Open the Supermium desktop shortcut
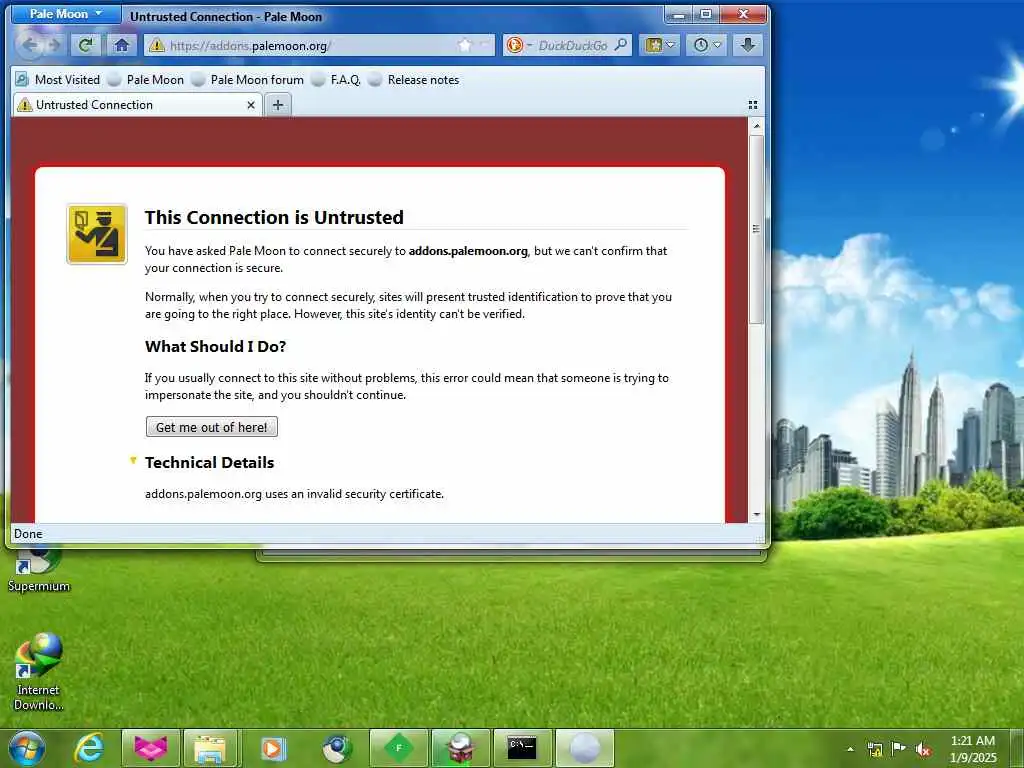1024x768 pixels. [x=39, y=571]
